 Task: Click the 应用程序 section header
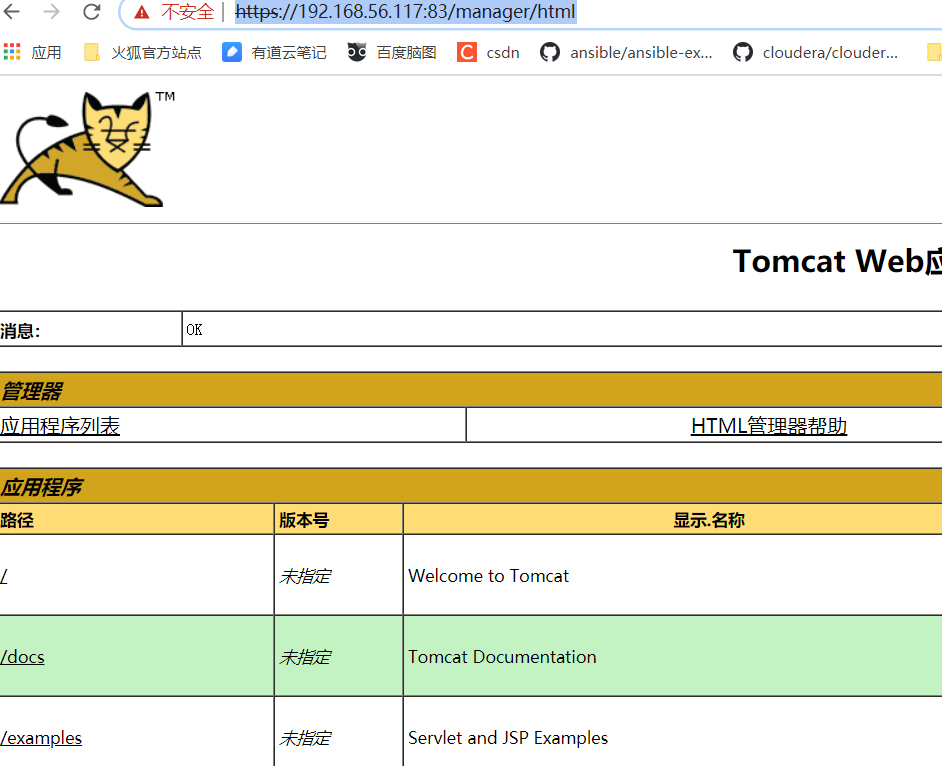[471, 486]
